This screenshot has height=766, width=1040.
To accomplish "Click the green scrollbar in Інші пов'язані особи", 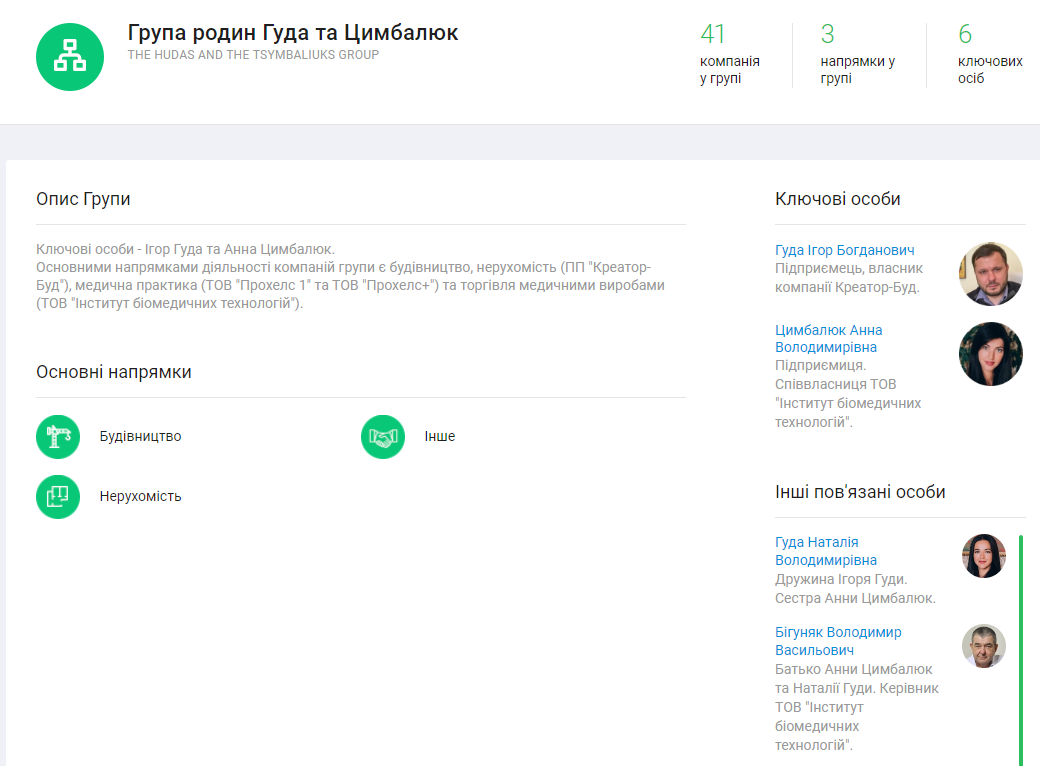I will pyautogui.click(x=1020, y=650).
